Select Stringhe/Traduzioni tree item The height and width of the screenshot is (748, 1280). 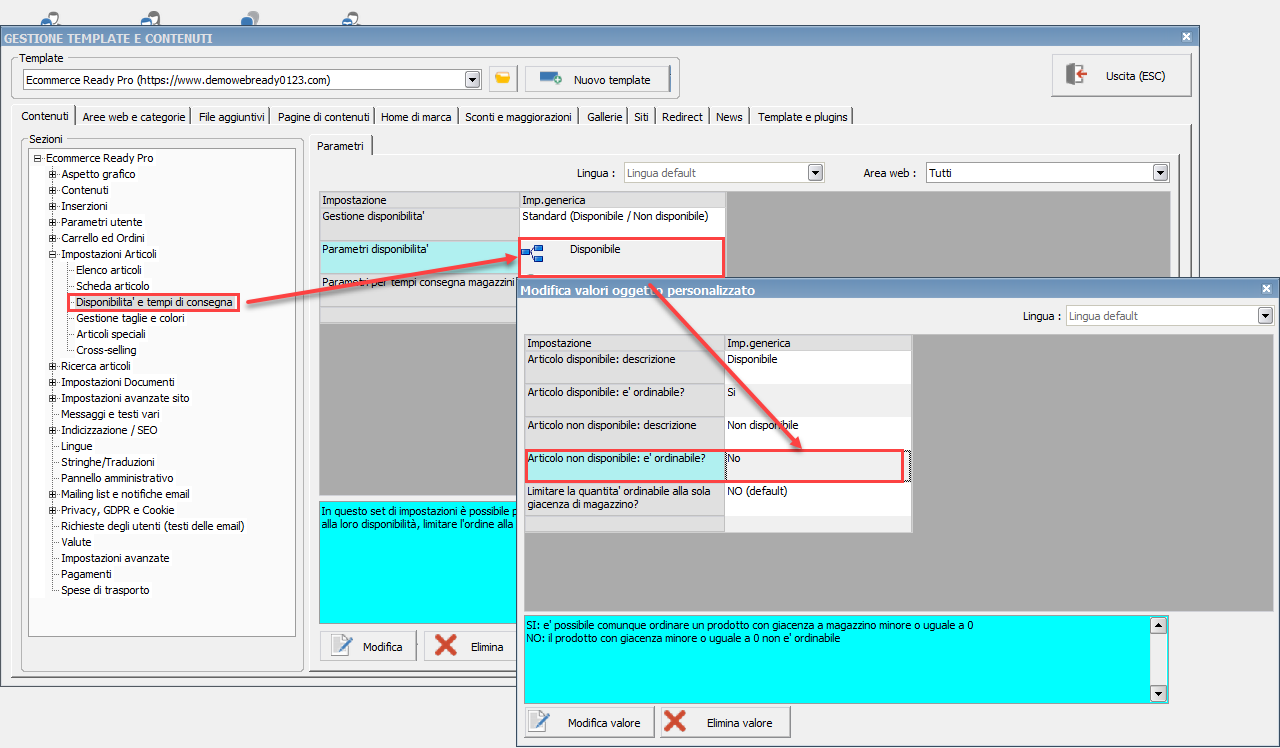tap(108, 462)
